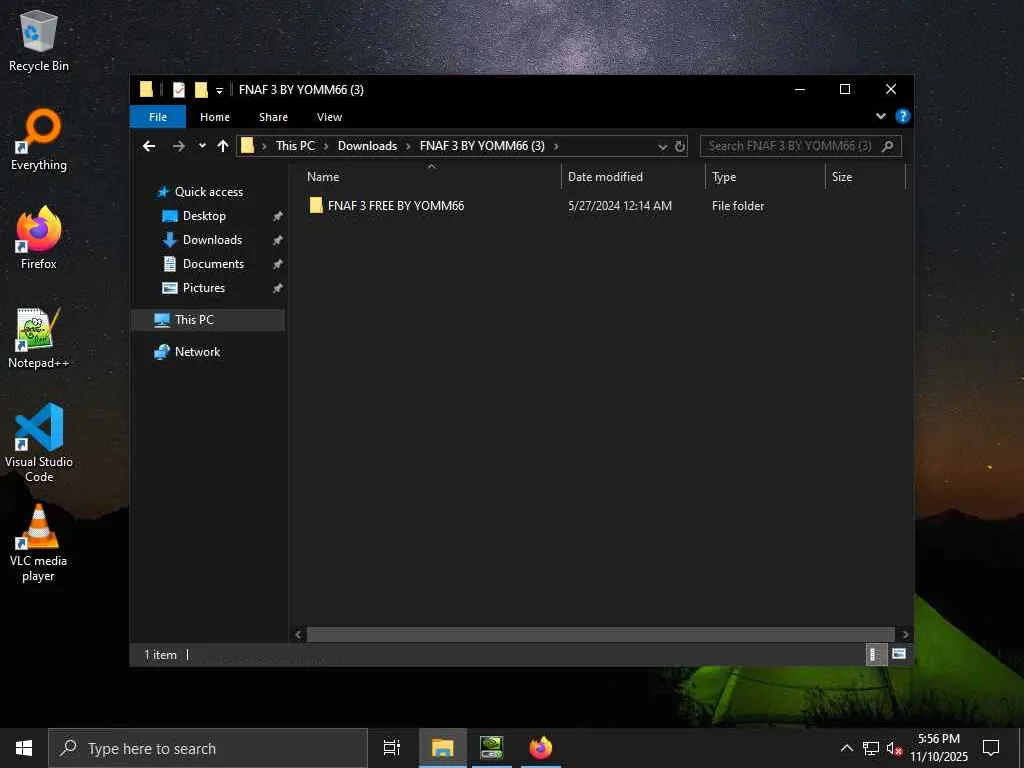This screenshot has width=1024, height=768.
Task: Open the Notepad++ desktop shortcut
Action: pos(39,338)
